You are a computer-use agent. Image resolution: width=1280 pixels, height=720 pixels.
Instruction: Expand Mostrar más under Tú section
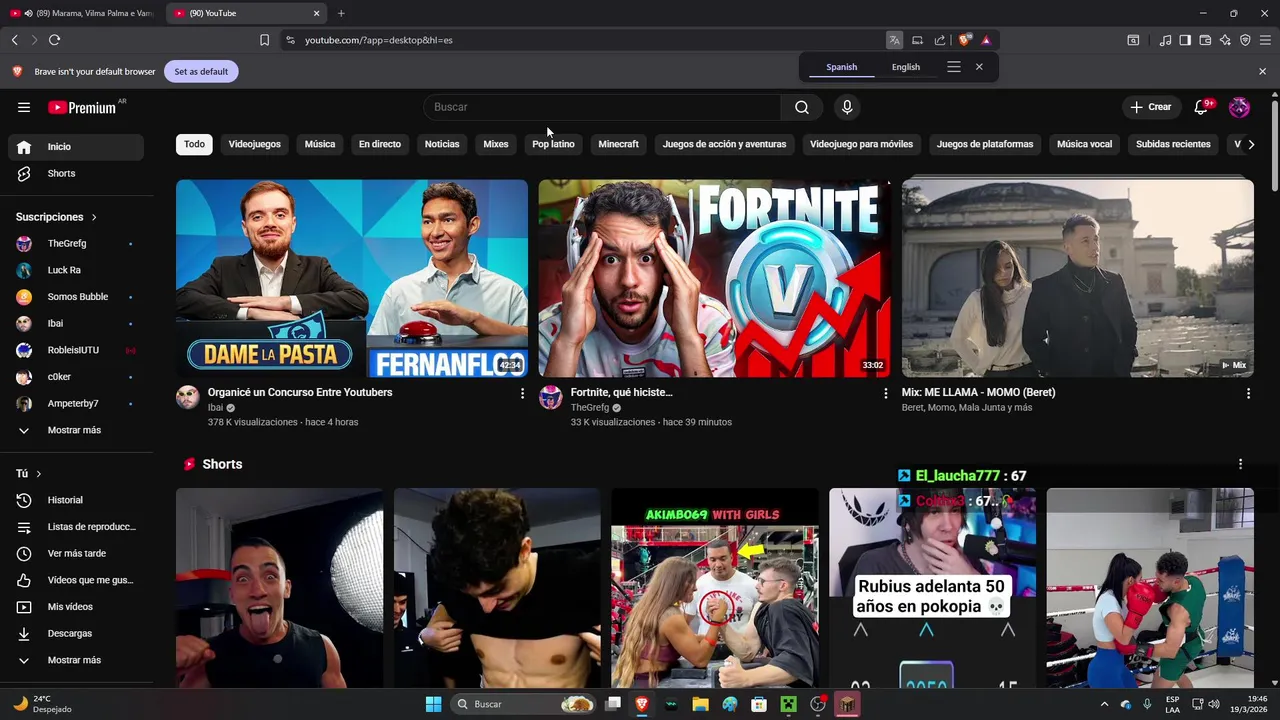pyautogui.click(x=76, y=660)
